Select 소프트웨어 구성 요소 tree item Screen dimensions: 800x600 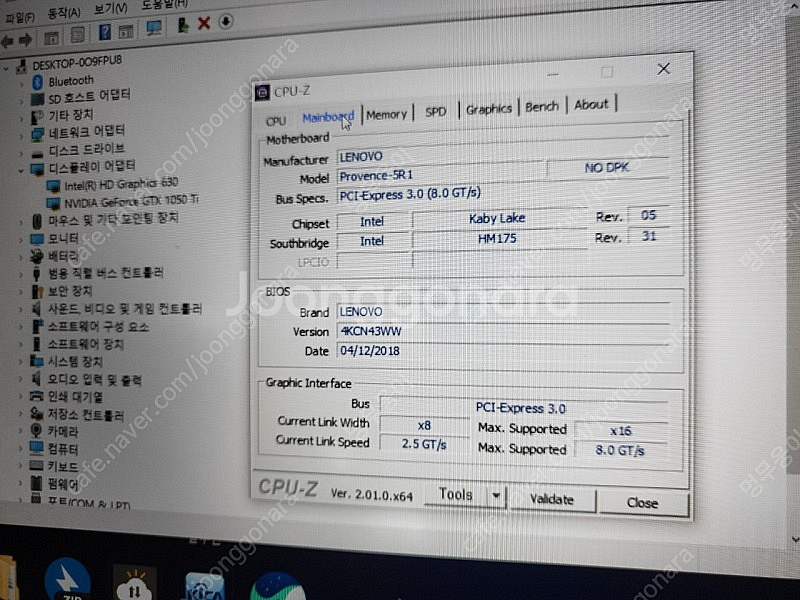click(x=98, y=327)
